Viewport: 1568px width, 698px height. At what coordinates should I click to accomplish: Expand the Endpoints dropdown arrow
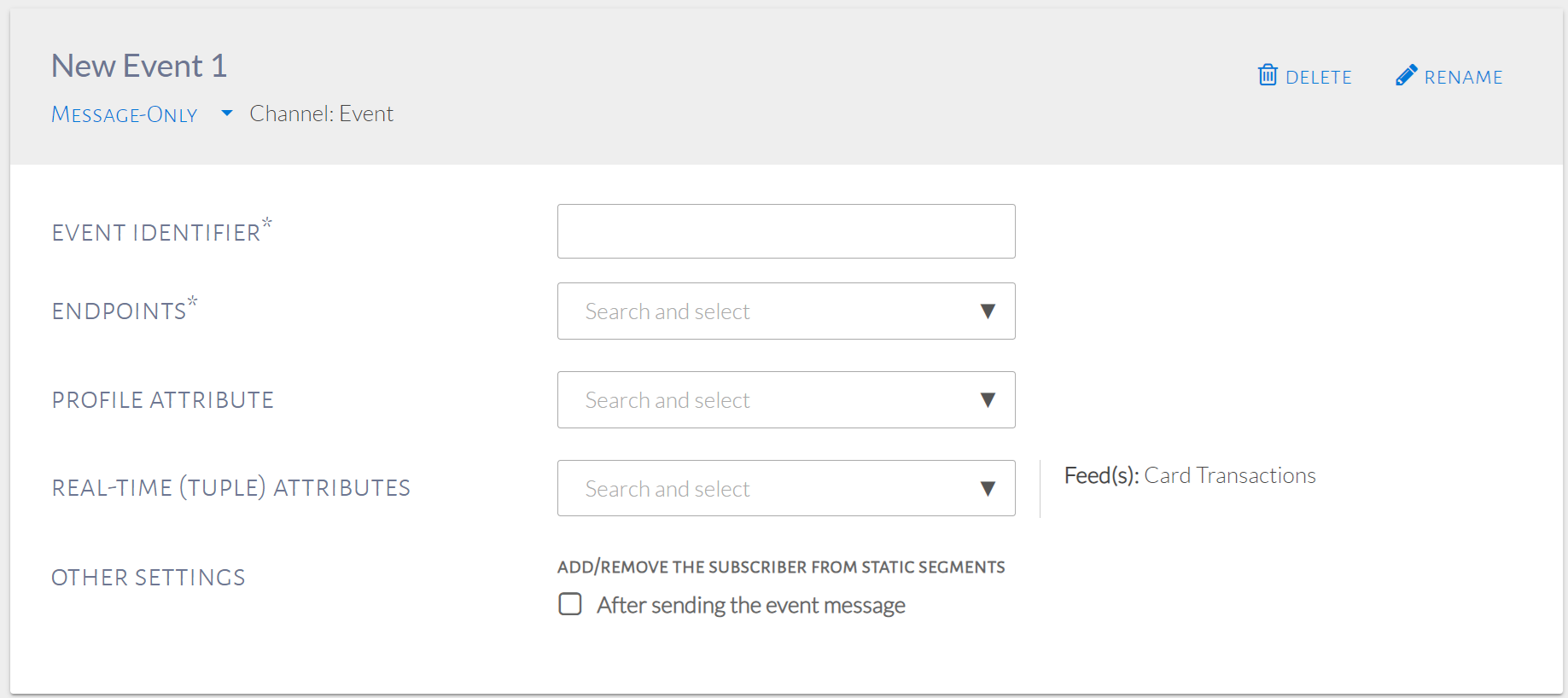988,311
